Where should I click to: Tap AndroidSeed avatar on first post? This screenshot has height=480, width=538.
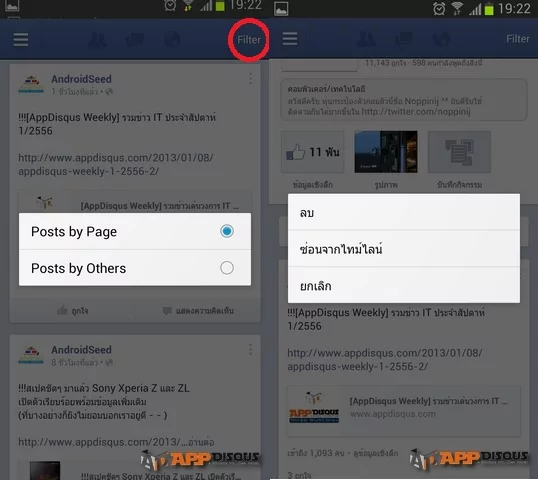pyautogui.click(x=31, y=84)
